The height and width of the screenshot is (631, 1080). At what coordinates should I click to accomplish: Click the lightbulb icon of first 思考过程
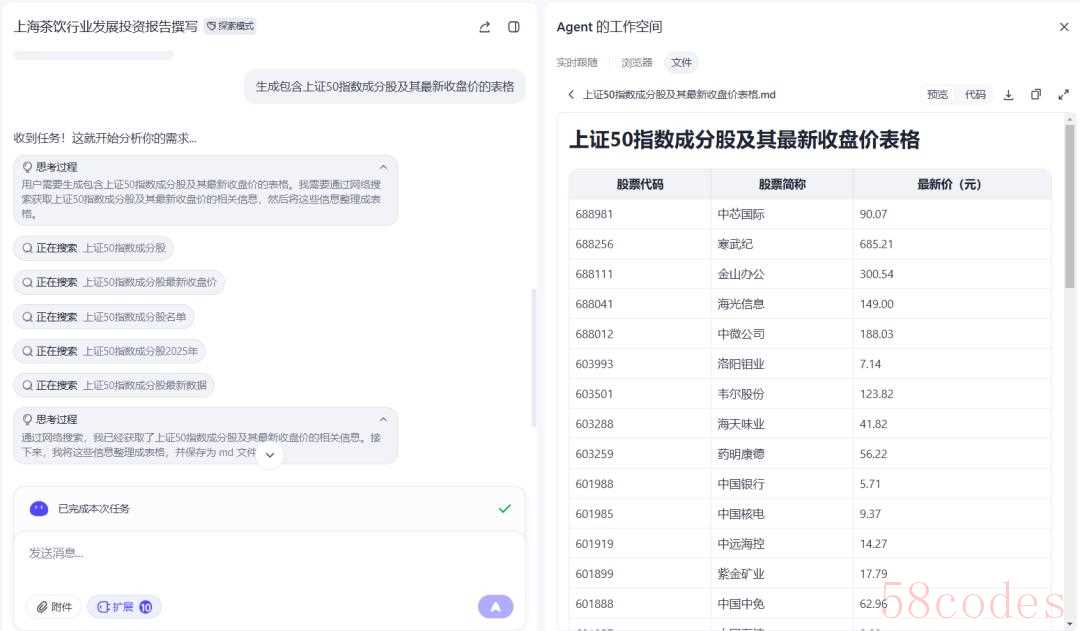coord(28,167)
